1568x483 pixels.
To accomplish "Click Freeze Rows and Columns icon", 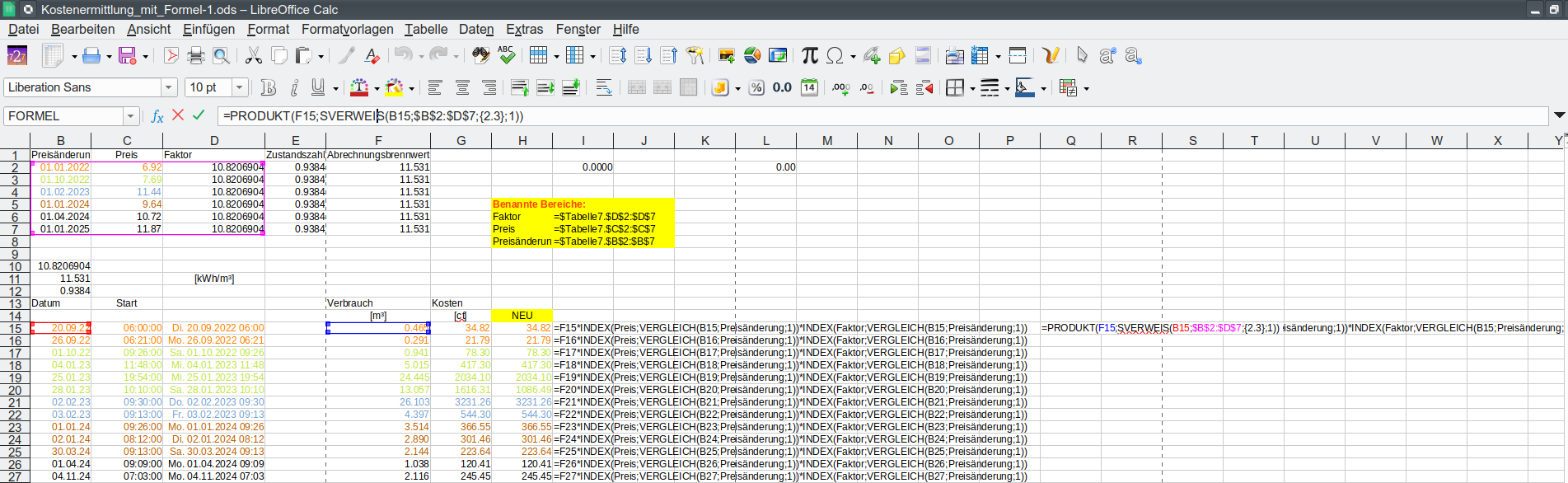I will [980, 55].
